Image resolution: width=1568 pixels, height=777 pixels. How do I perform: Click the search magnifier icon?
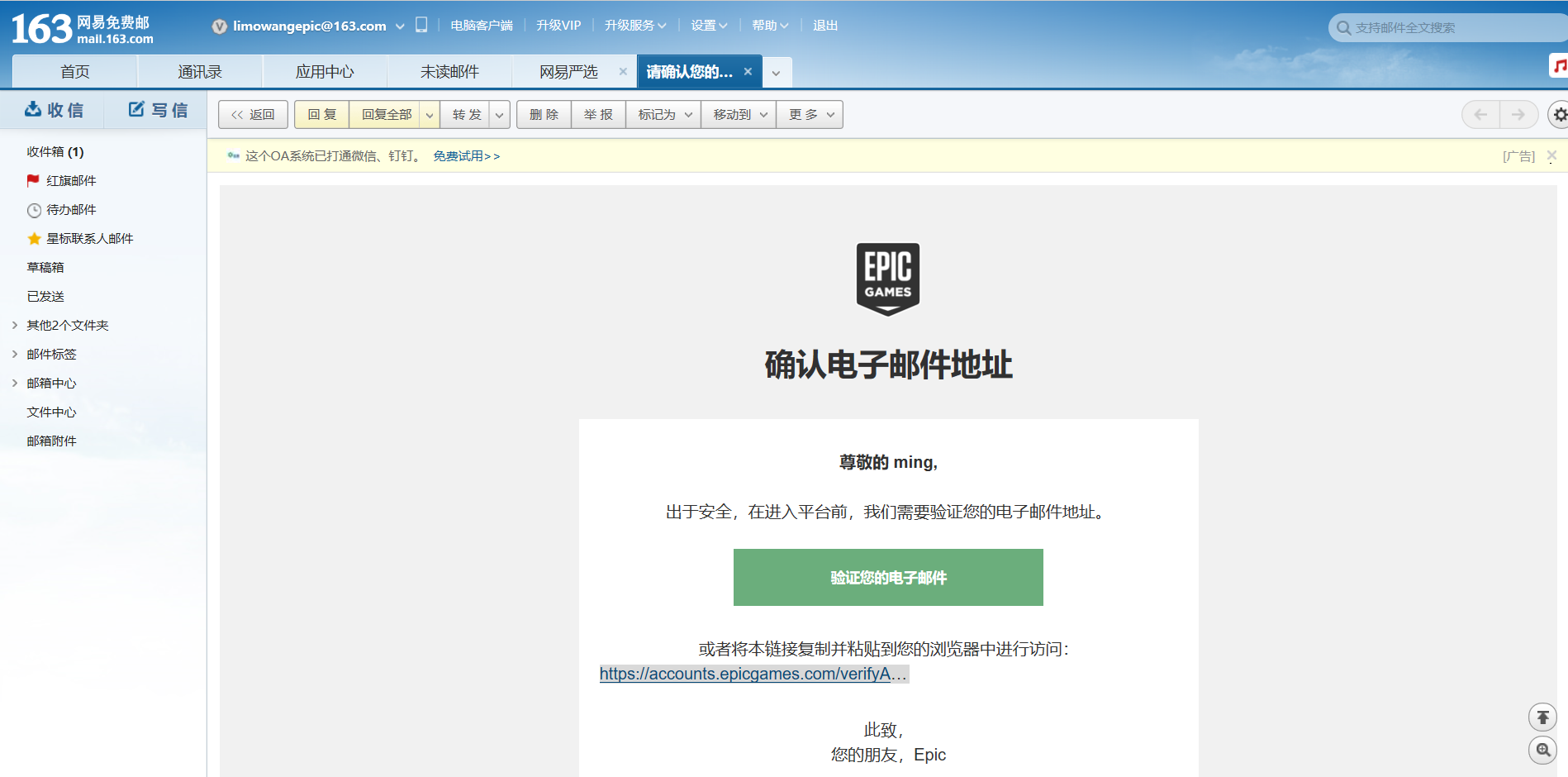pyautogui.click(x=1344, y=28)
